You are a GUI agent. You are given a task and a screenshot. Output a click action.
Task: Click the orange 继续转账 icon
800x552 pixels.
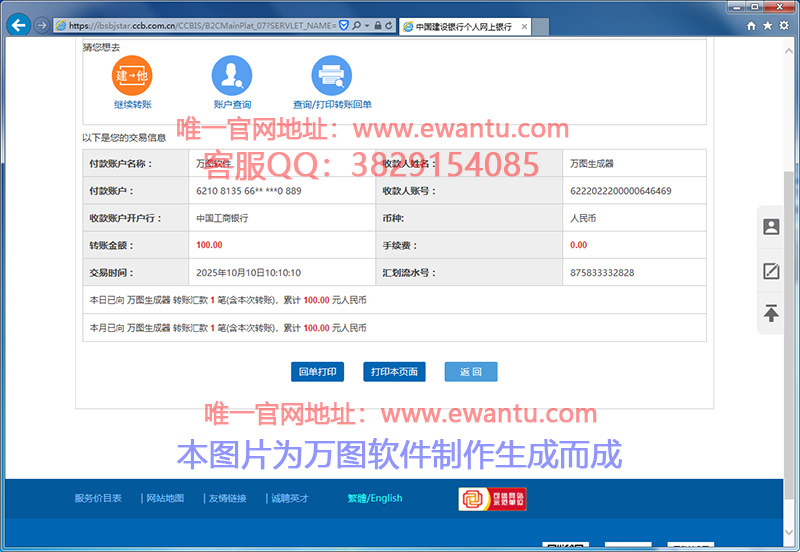(x=132, y=76)
